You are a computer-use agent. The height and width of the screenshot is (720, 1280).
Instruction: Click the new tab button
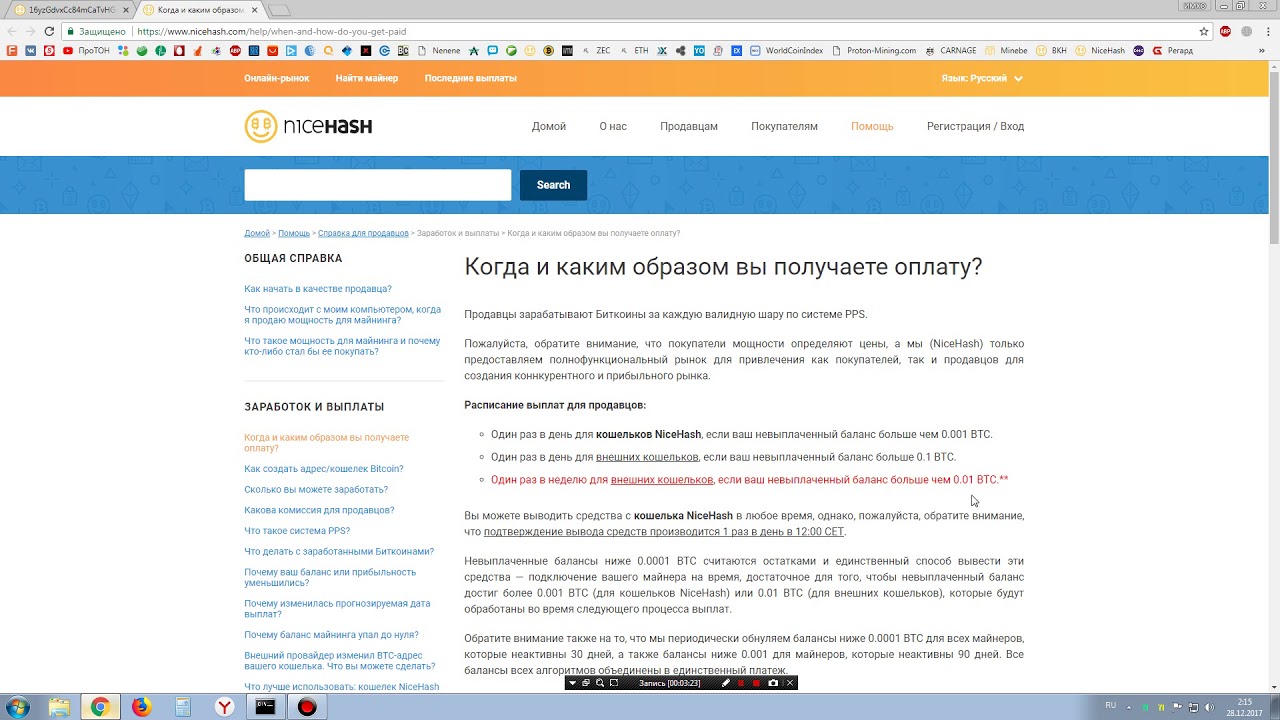(280, 9)
